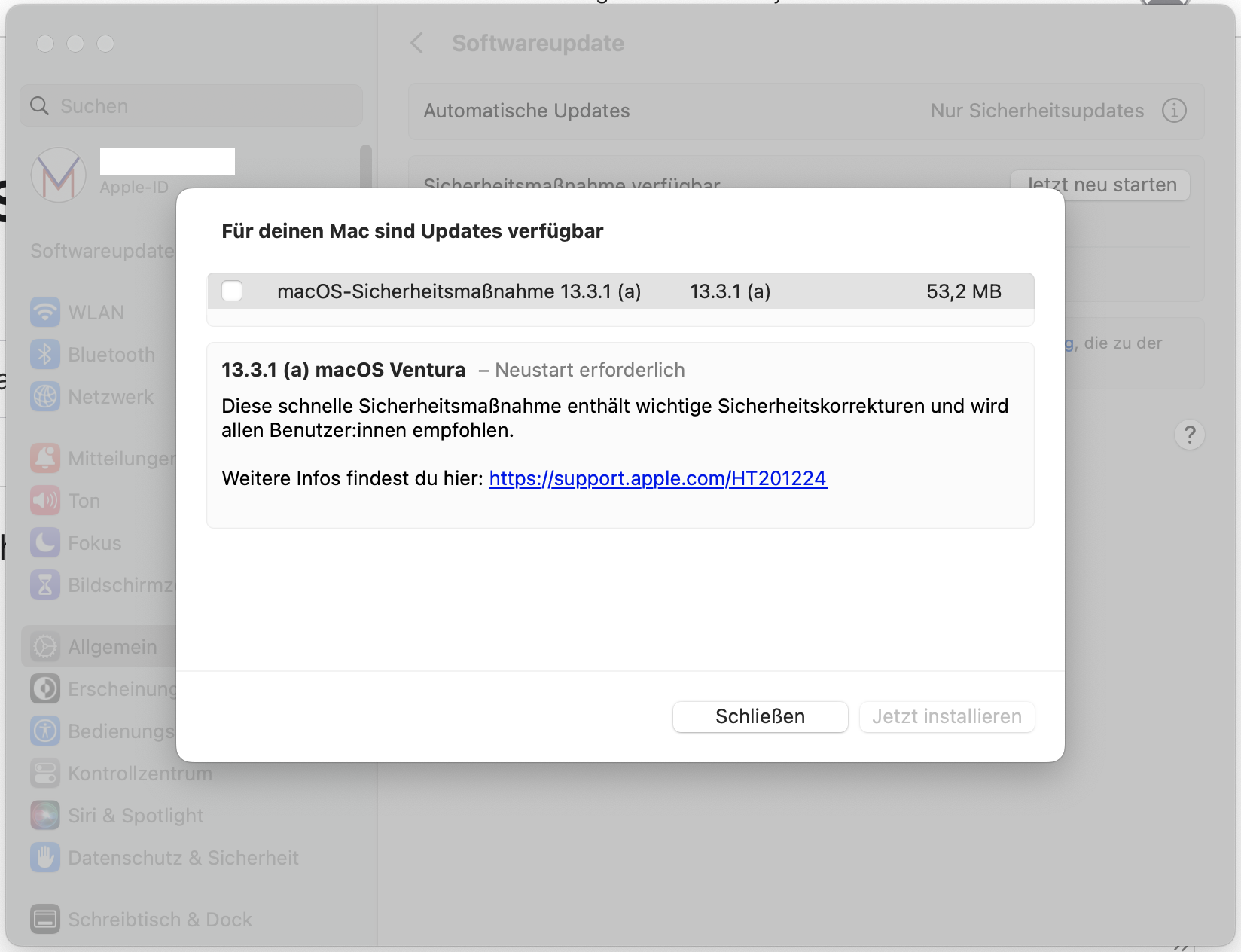Viewport: 1241px width, 952px height.
Task: Click the Jetzt installieren button
Action: tap(947, 716)
